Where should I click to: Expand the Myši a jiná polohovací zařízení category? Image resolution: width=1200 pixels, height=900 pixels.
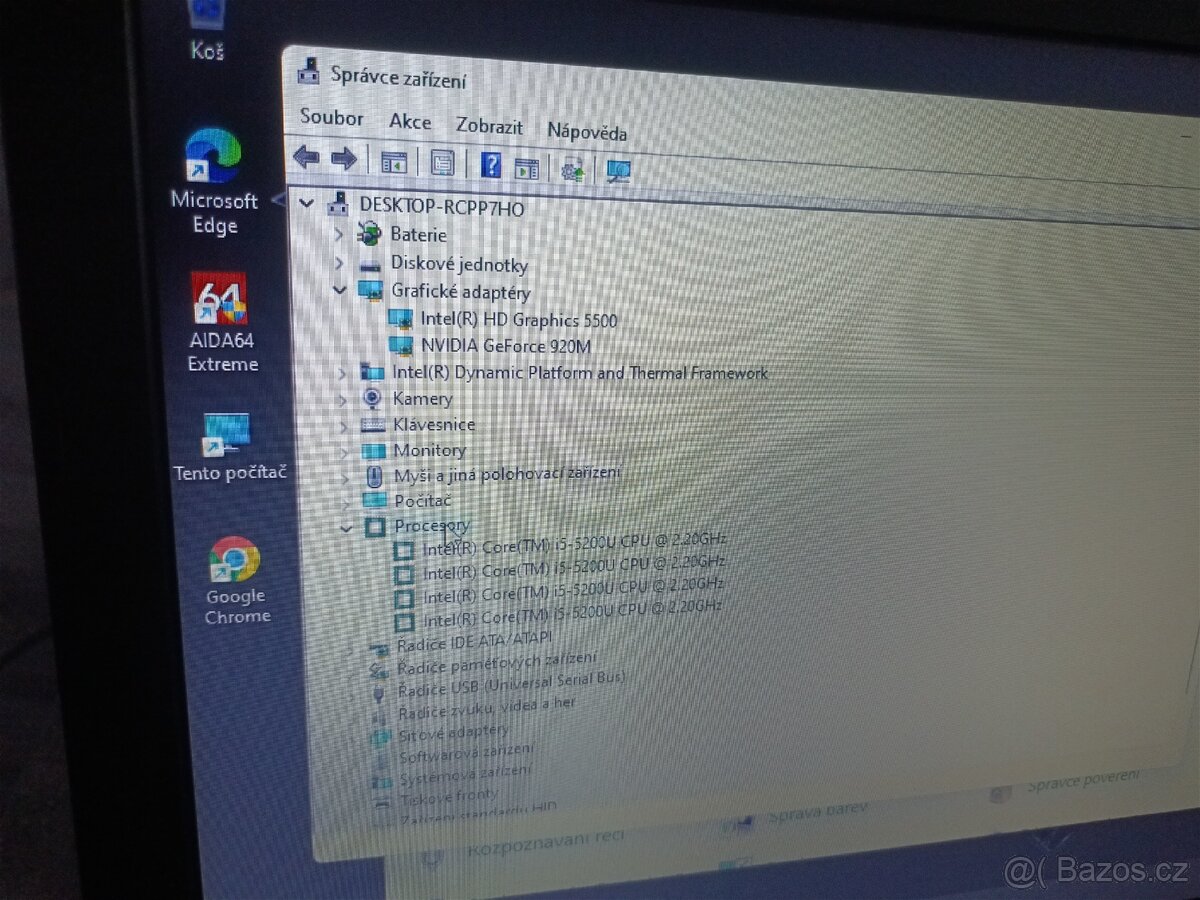pyautogui.click(x=345, y=477)
